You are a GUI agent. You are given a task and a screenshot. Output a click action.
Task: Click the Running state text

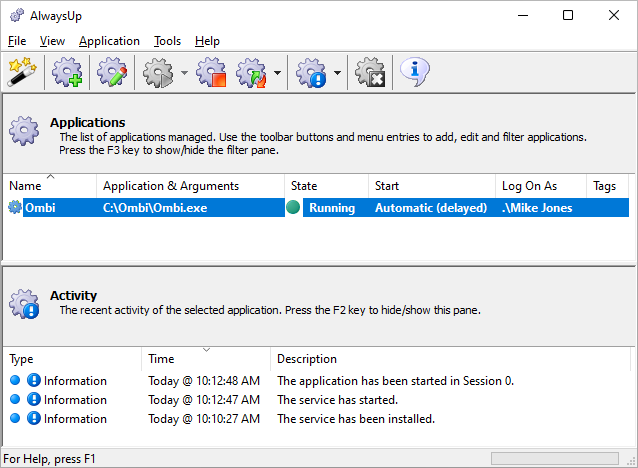click(x=332, y=208)
